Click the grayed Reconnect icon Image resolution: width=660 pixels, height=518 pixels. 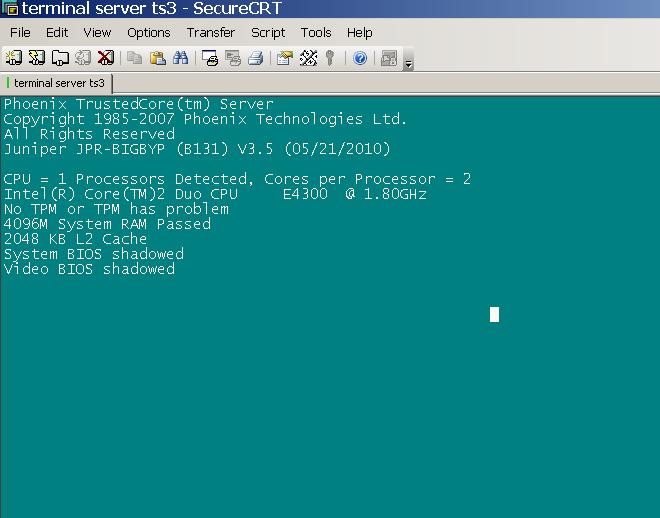click(83, 58)
